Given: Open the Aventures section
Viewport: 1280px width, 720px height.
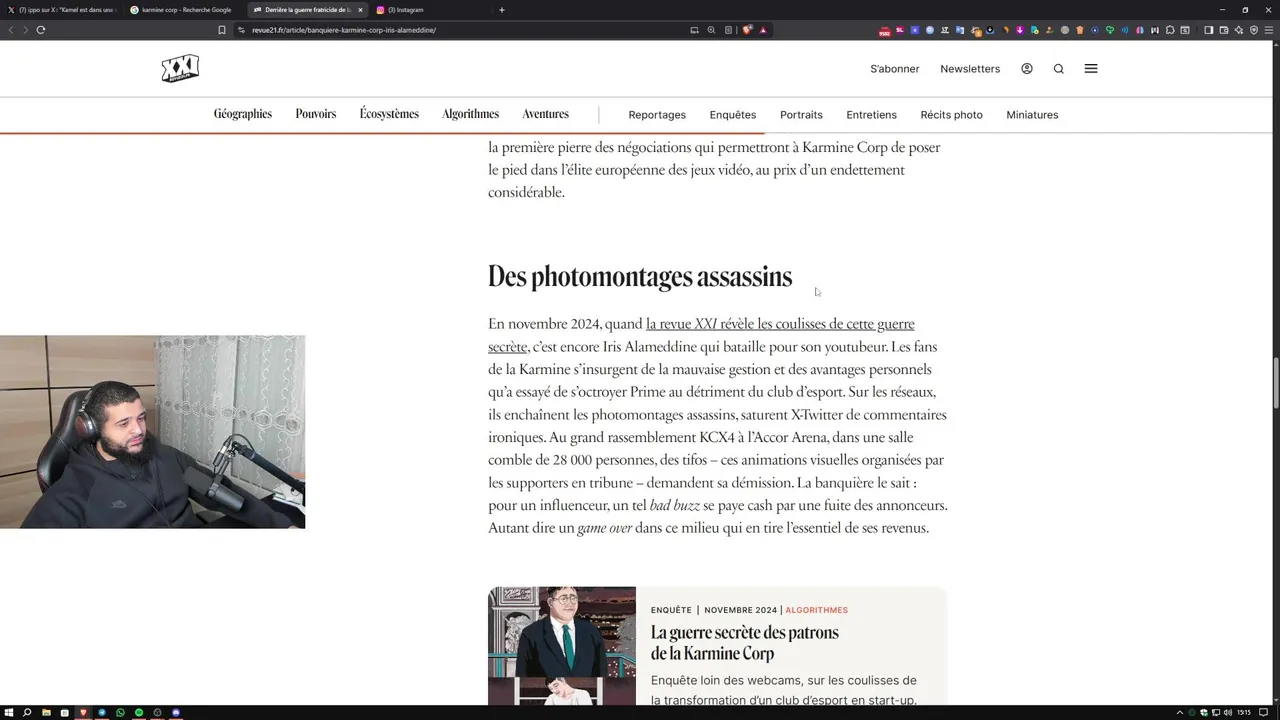Looking at the screenshot, I should 545,114.
